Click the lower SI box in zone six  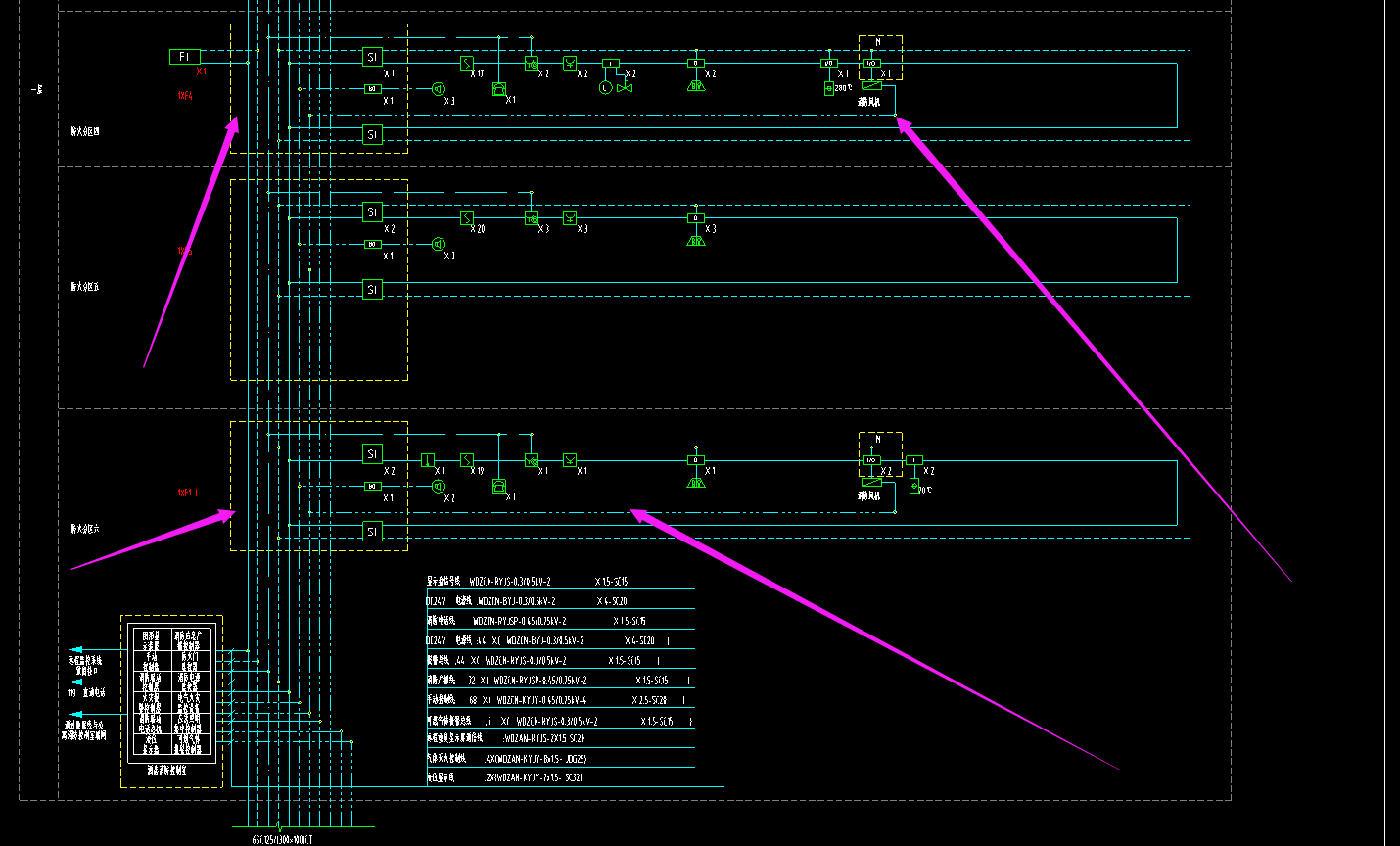tap(372, 531)
